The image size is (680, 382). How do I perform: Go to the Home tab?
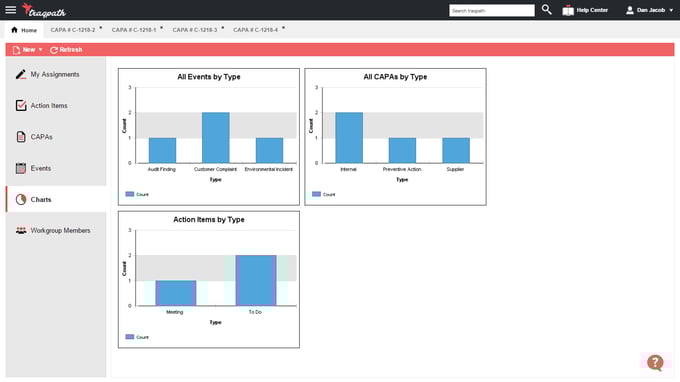tap(24, 30)
